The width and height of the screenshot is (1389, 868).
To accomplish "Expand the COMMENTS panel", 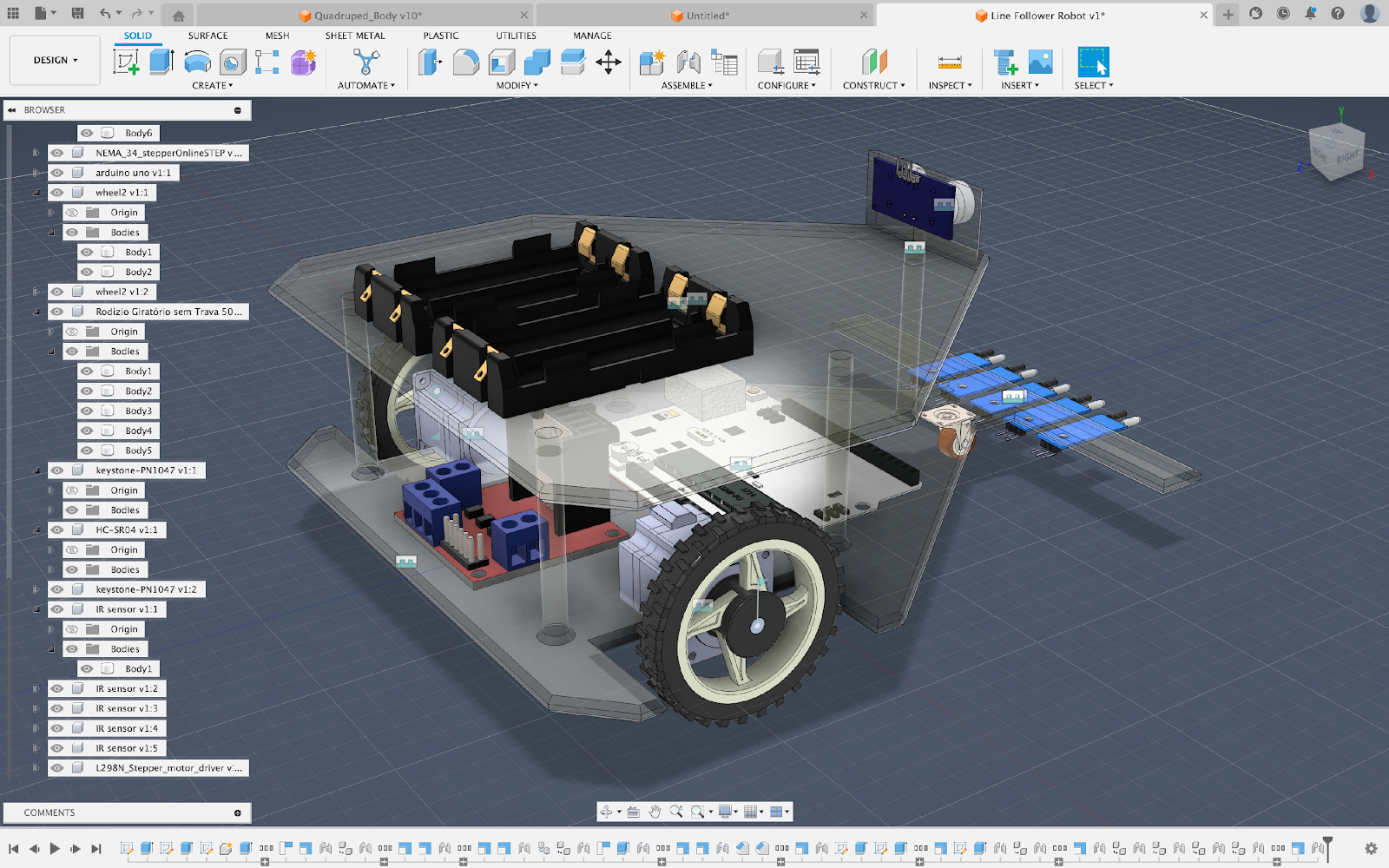I will point(237,812).
